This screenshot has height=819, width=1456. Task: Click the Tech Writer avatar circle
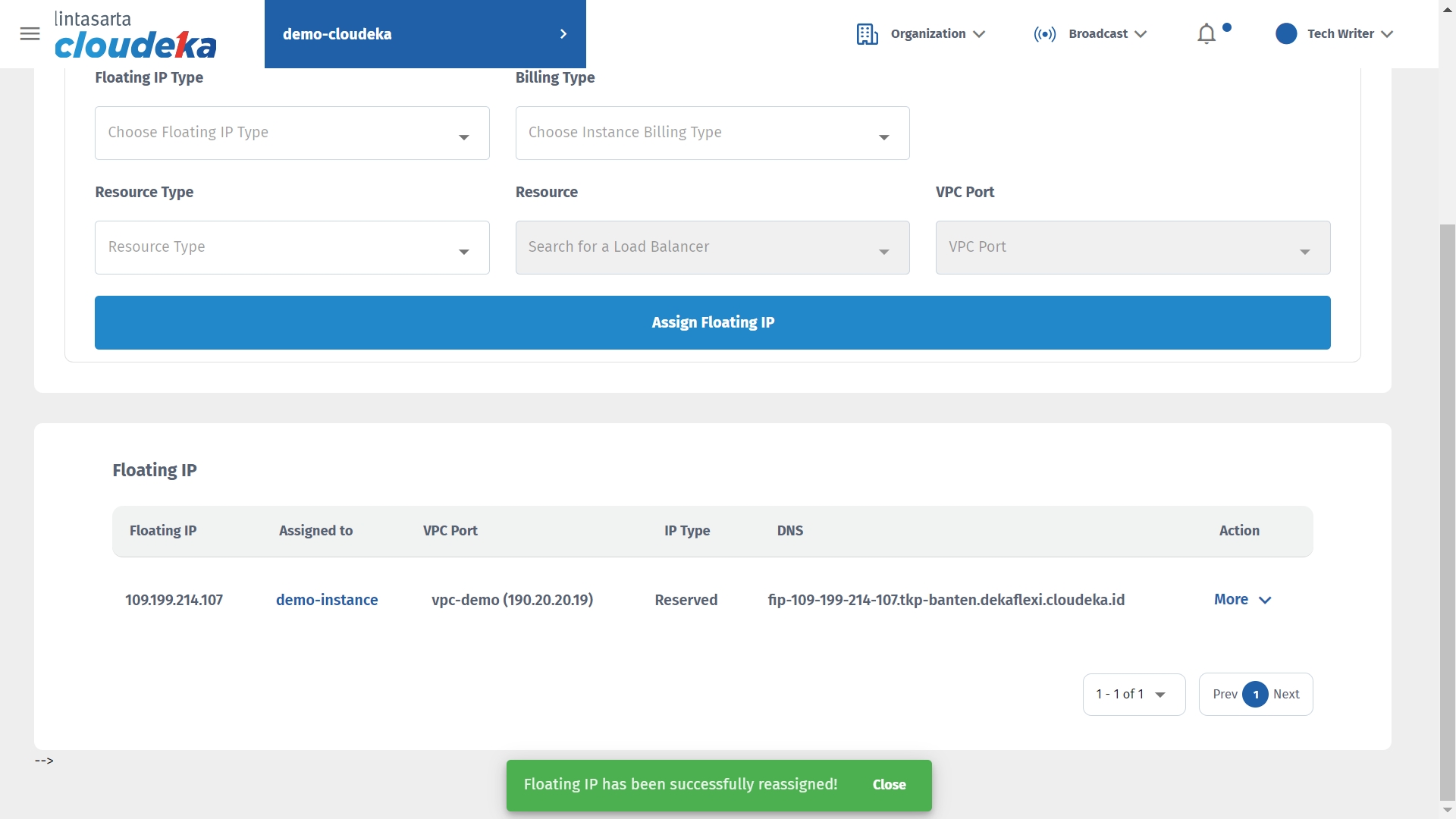tap(1286, 34)
